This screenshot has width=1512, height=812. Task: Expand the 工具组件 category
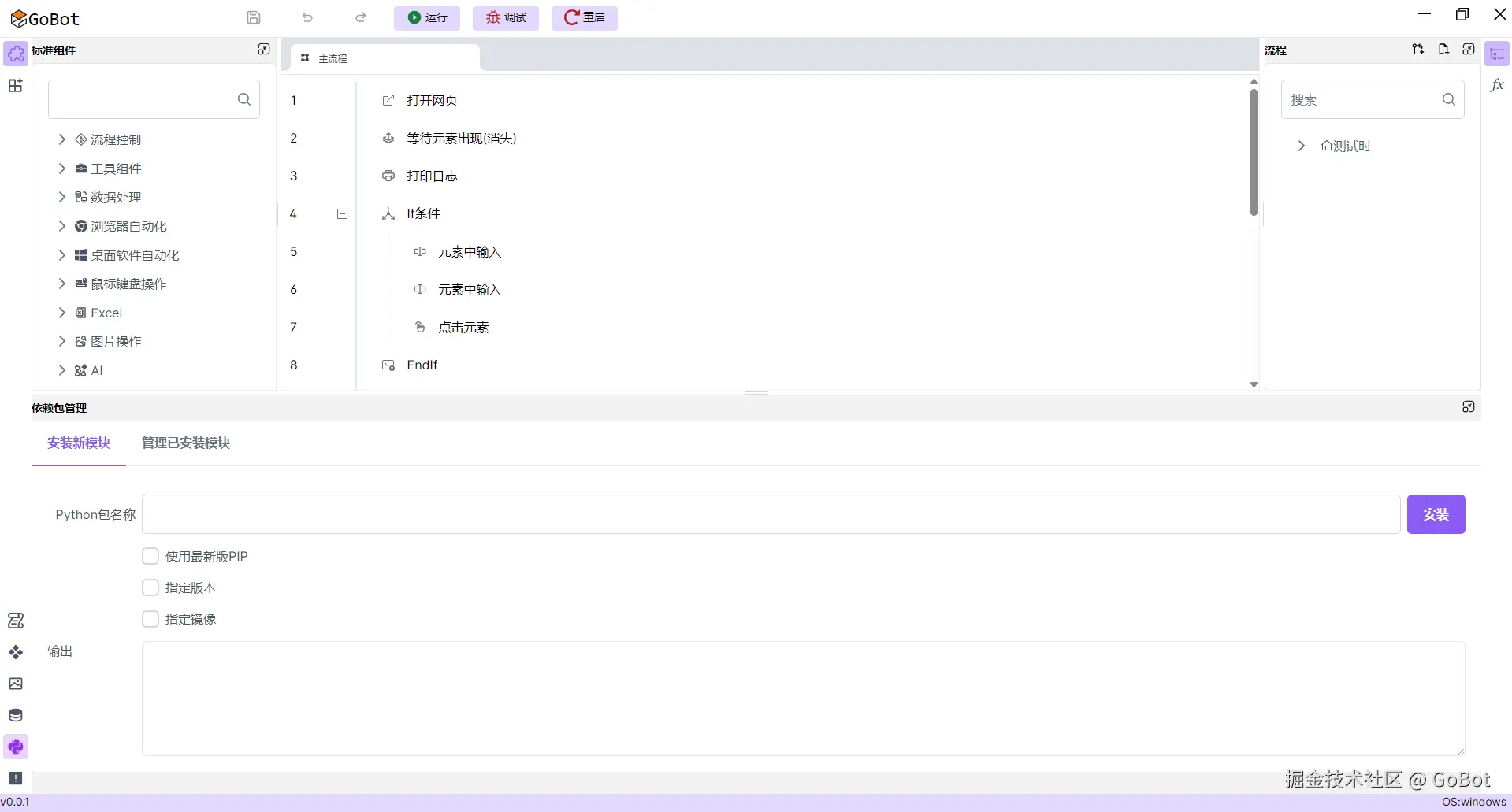point(62,169)
